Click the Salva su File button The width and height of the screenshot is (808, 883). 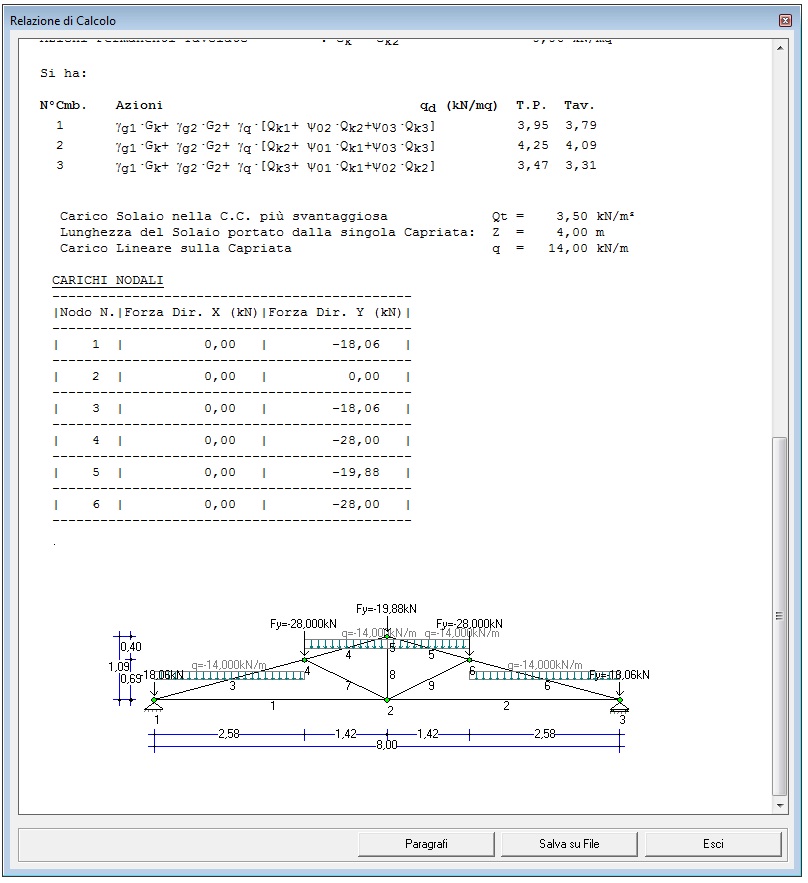point(569,844)
